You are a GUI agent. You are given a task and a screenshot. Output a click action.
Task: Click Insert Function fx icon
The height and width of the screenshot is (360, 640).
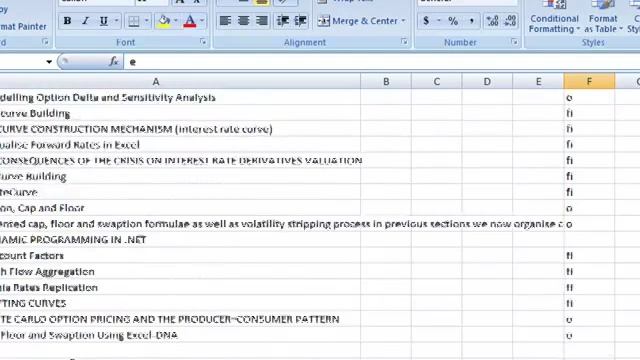click(114, 62)
